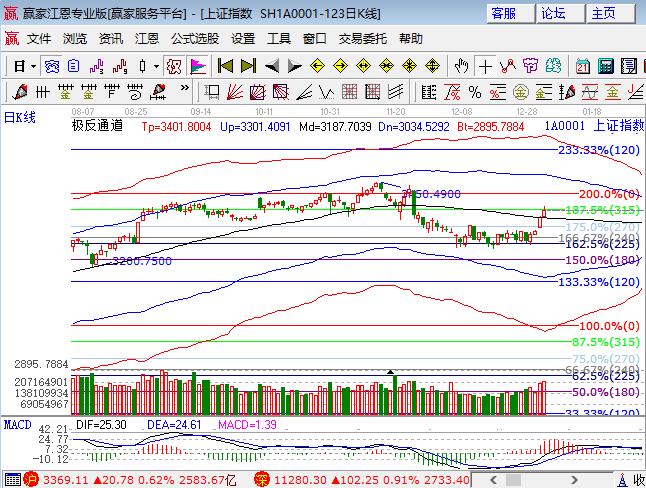
Task: Expand the period type dropdown arrow
Action: click(33, 66)
